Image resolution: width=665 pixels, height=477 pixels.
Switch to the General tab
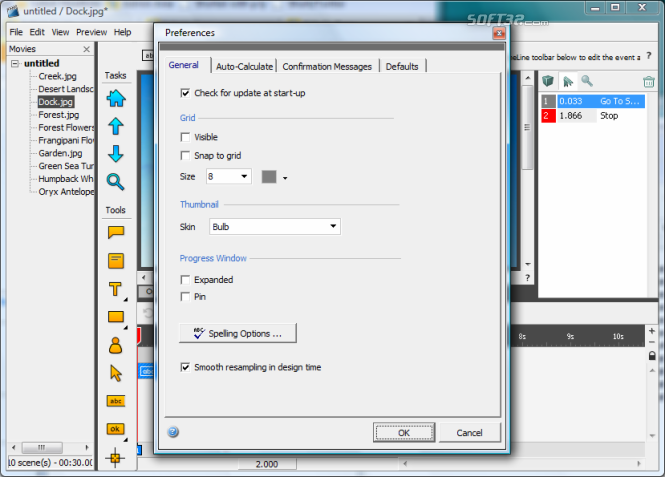(x=184, y=65)
